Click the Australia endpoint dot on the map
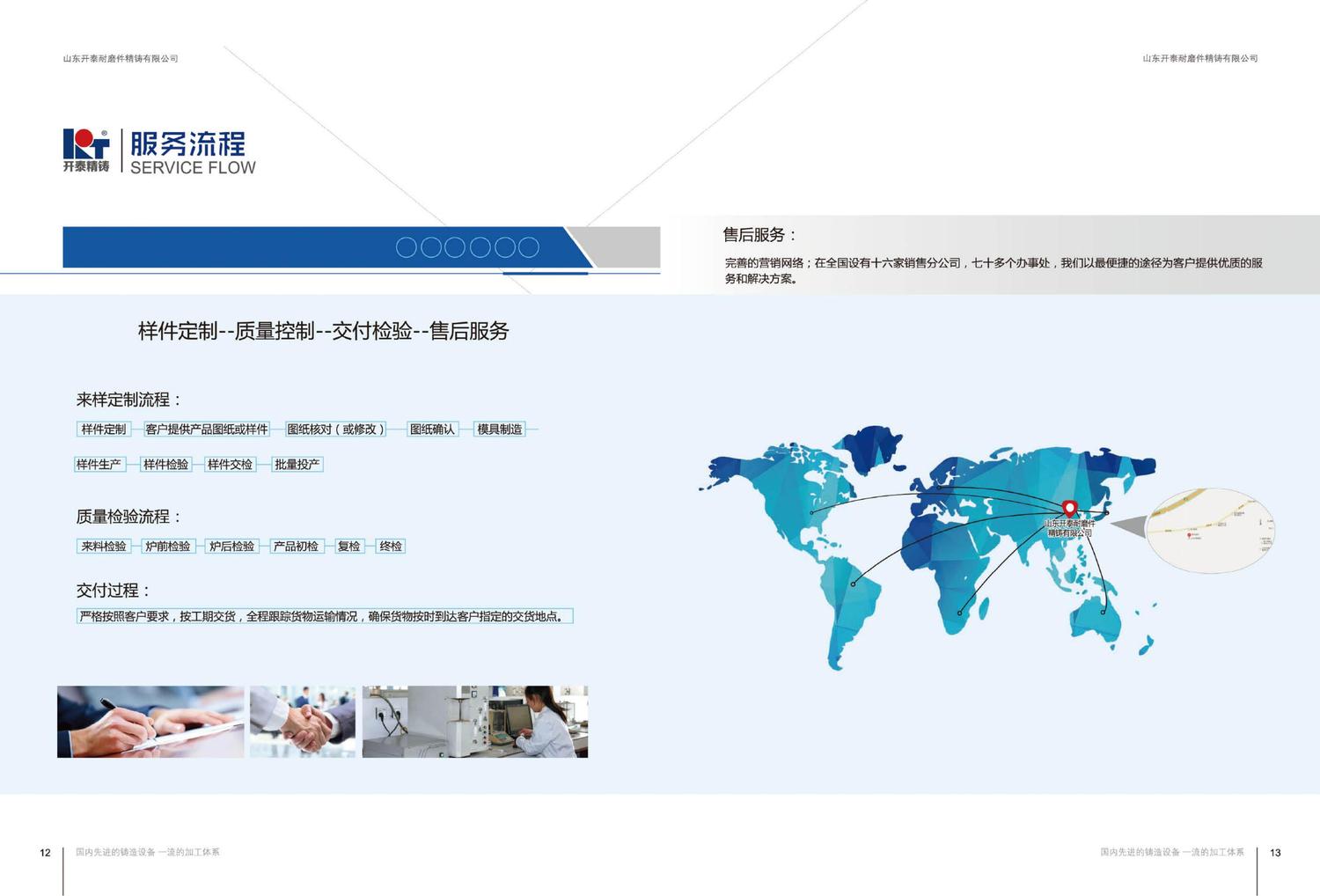Viewport: 1320px width, 896px height. (x=1103, y=612)
